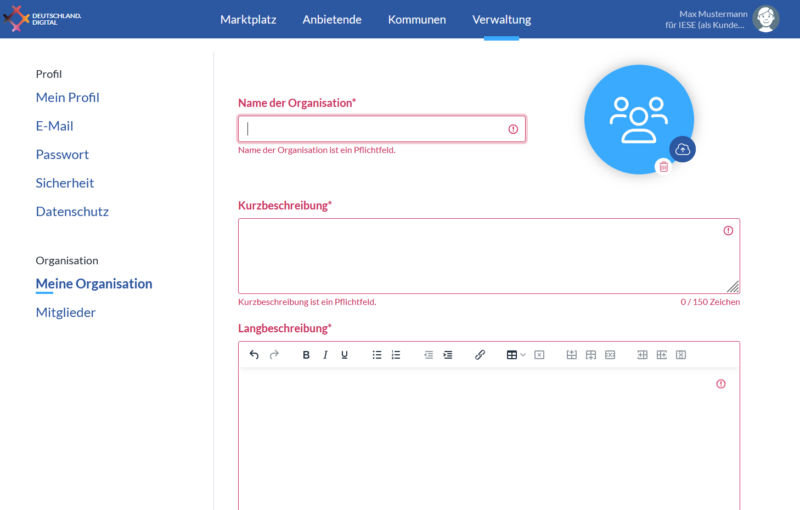Select Meine Organisation in sidebar

click(94, 284)
